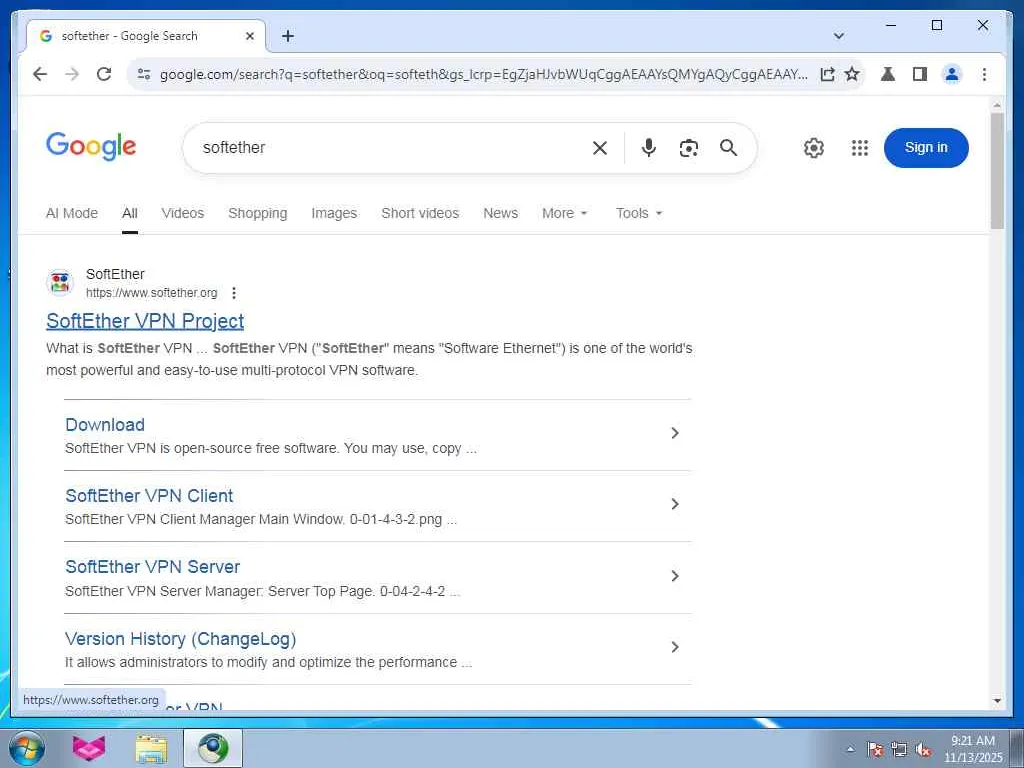Image resolution: width=1024 pixels, height=768 pixels.
Task: Click the address bar URL
Action: [x=483, y=74]
